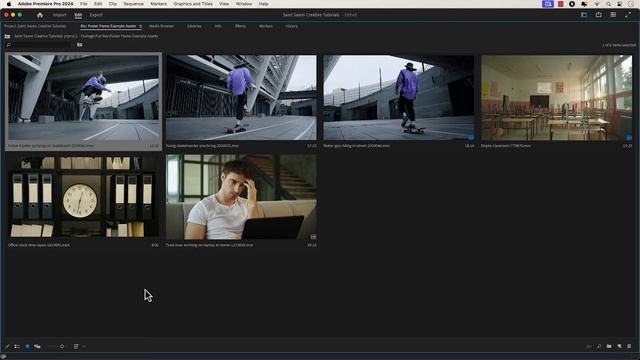Click the Wi-Fi icon in menu bar
This screenshot has height=360, width=640.
tap(597, 4)
